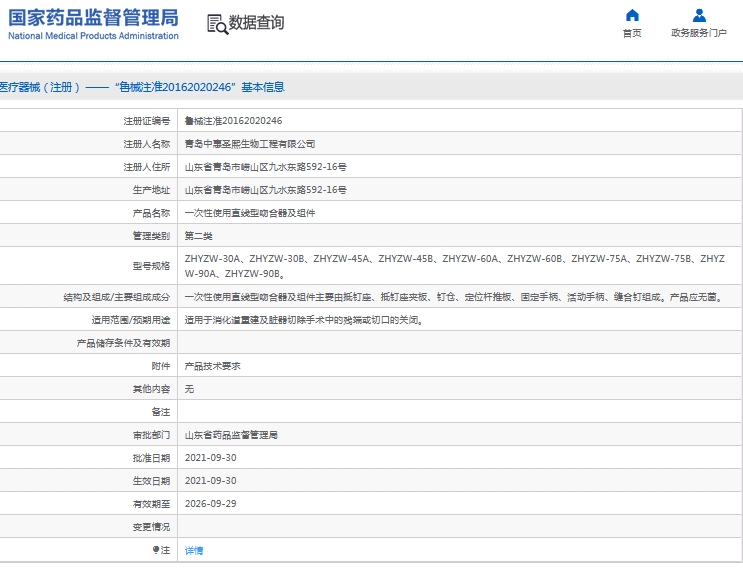The width and height of the screenshot is (743, 568).
Task: Click the 注册证编号 row label
Action: (146, 121)
